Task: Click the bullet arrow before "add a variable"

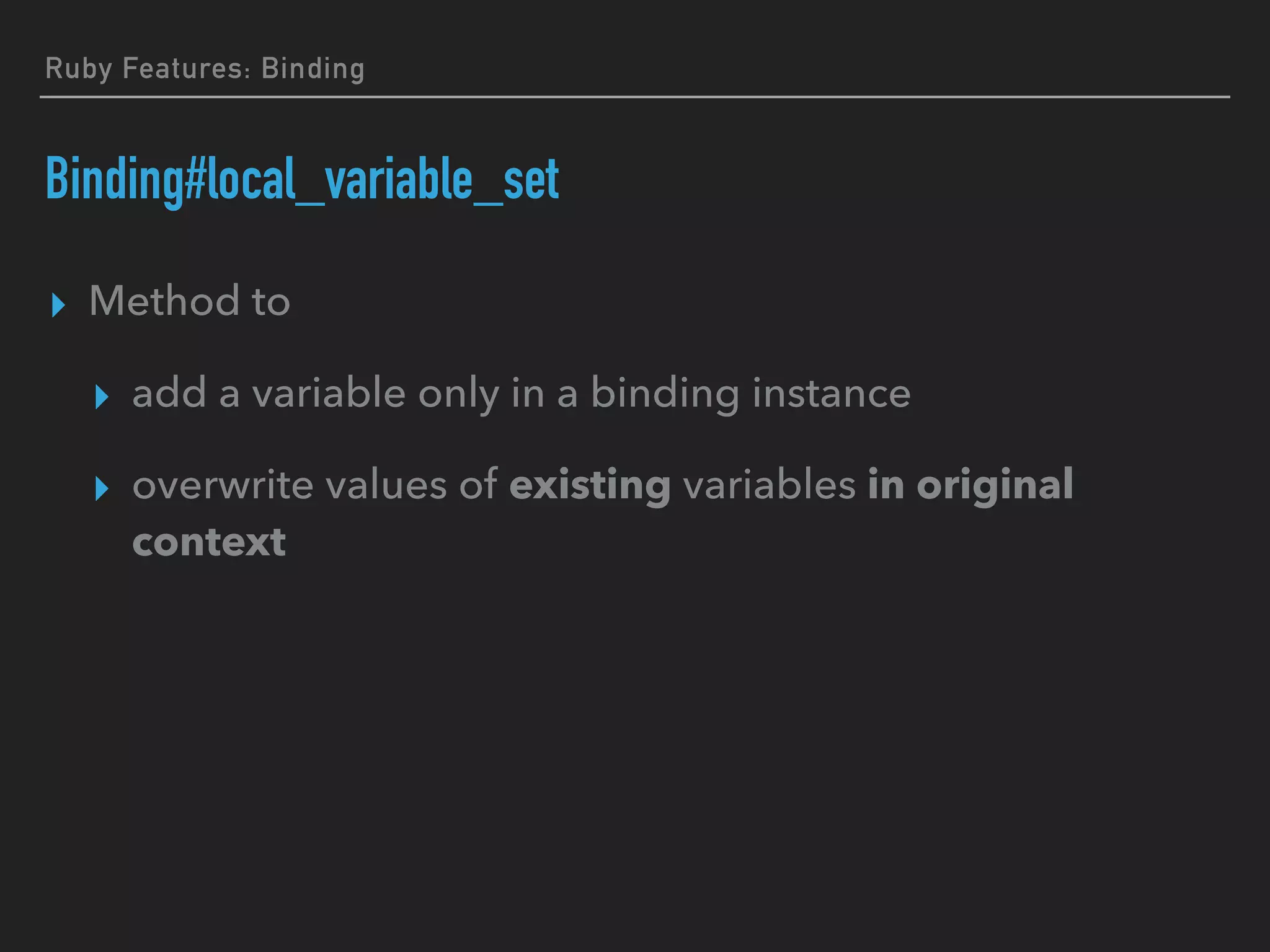Action: [102, 397]
